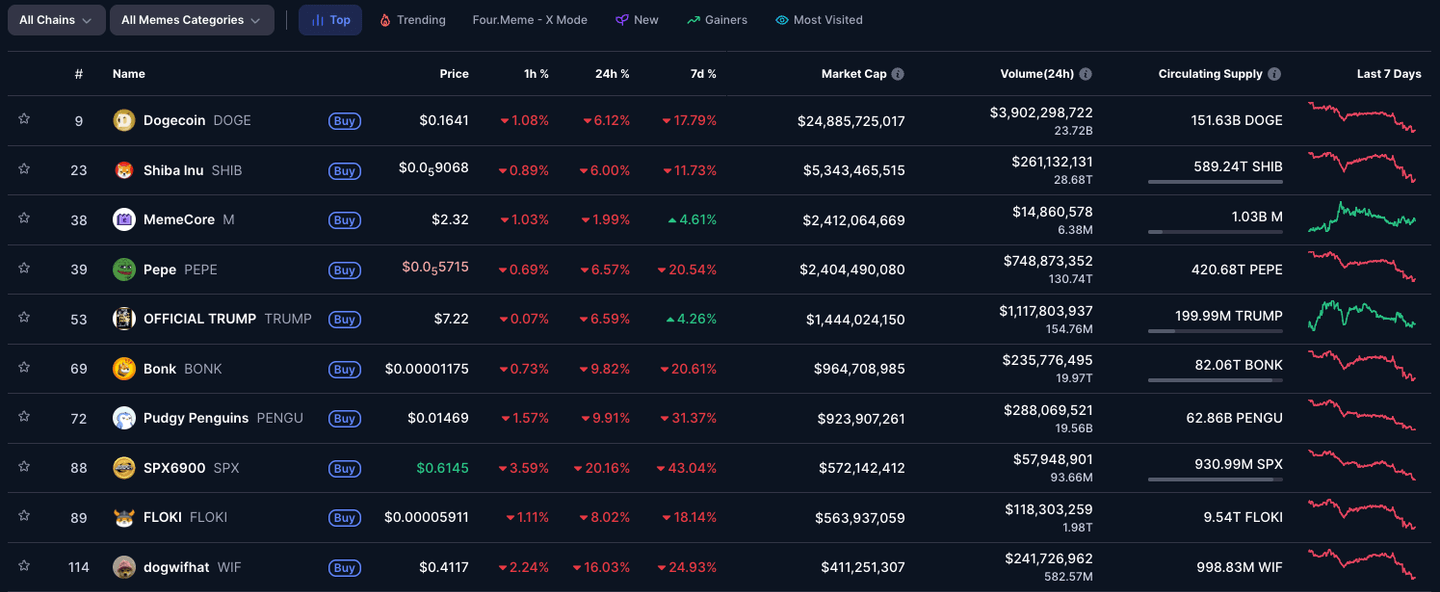Click the Bonk coin logo icon
This screenshot has height=592, width=1440.
click(x=124, y=369)
